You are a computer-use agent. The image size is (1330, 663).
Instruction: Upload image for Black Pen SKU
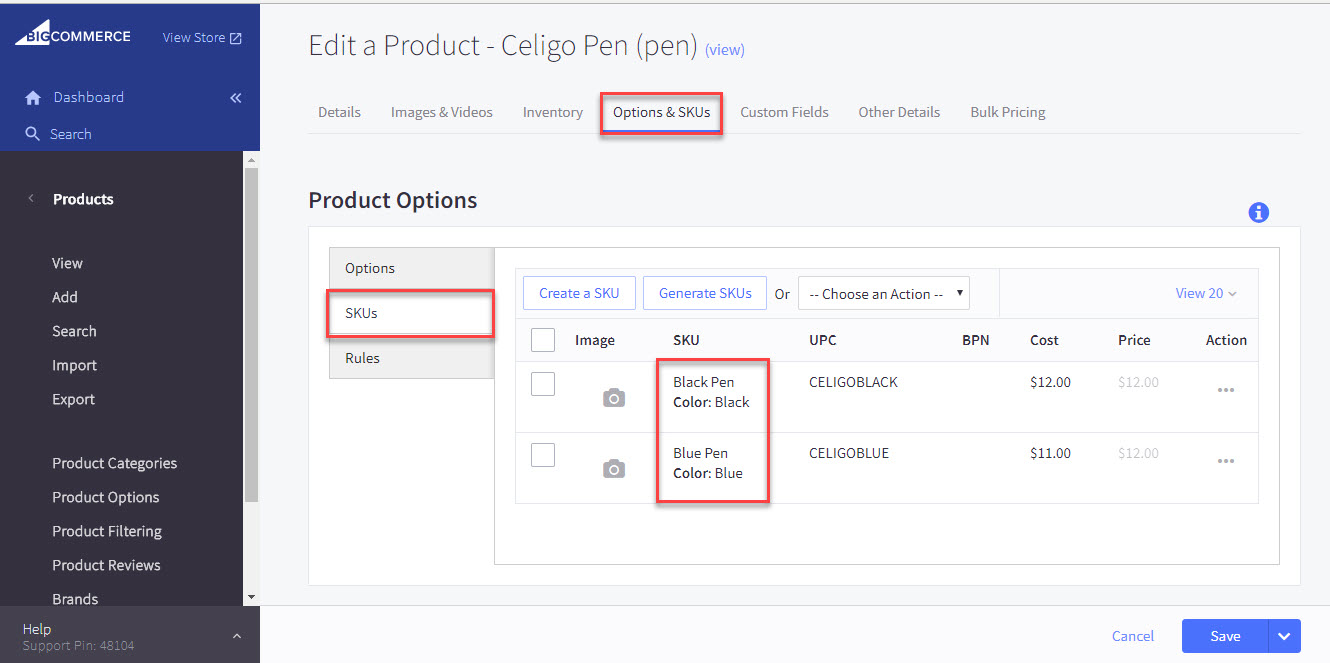[614, 398]
